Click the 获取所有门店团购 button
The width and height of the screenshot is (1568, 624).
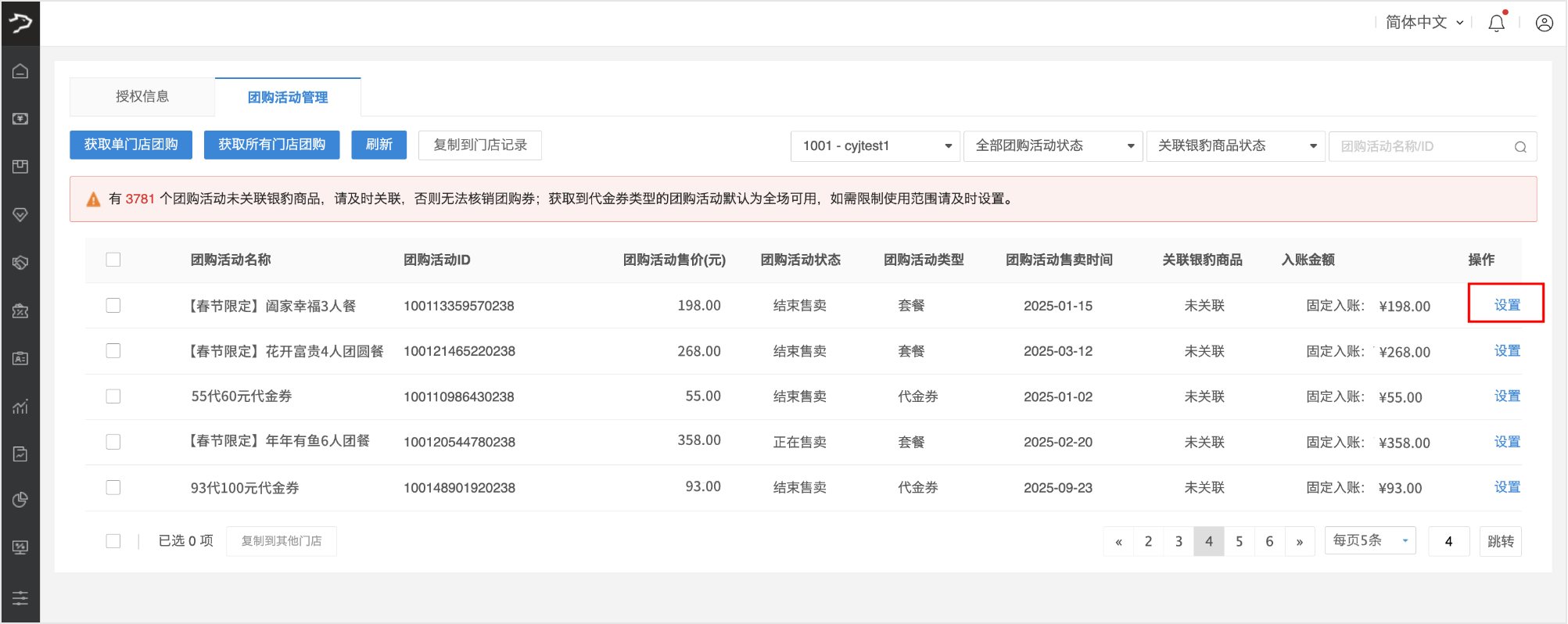(271, 145)
